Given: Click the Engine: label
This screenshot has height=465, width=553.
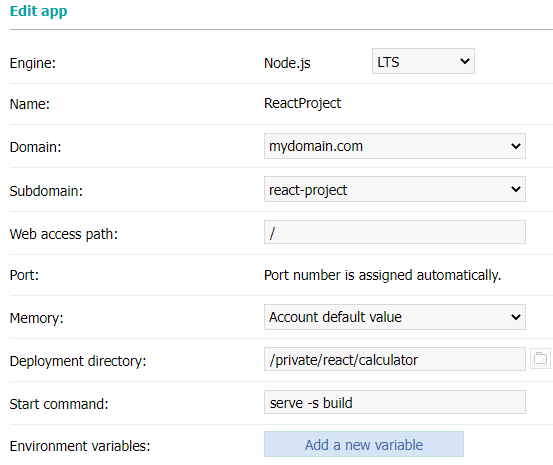Looking at the screenshot, I should (33, 64).
